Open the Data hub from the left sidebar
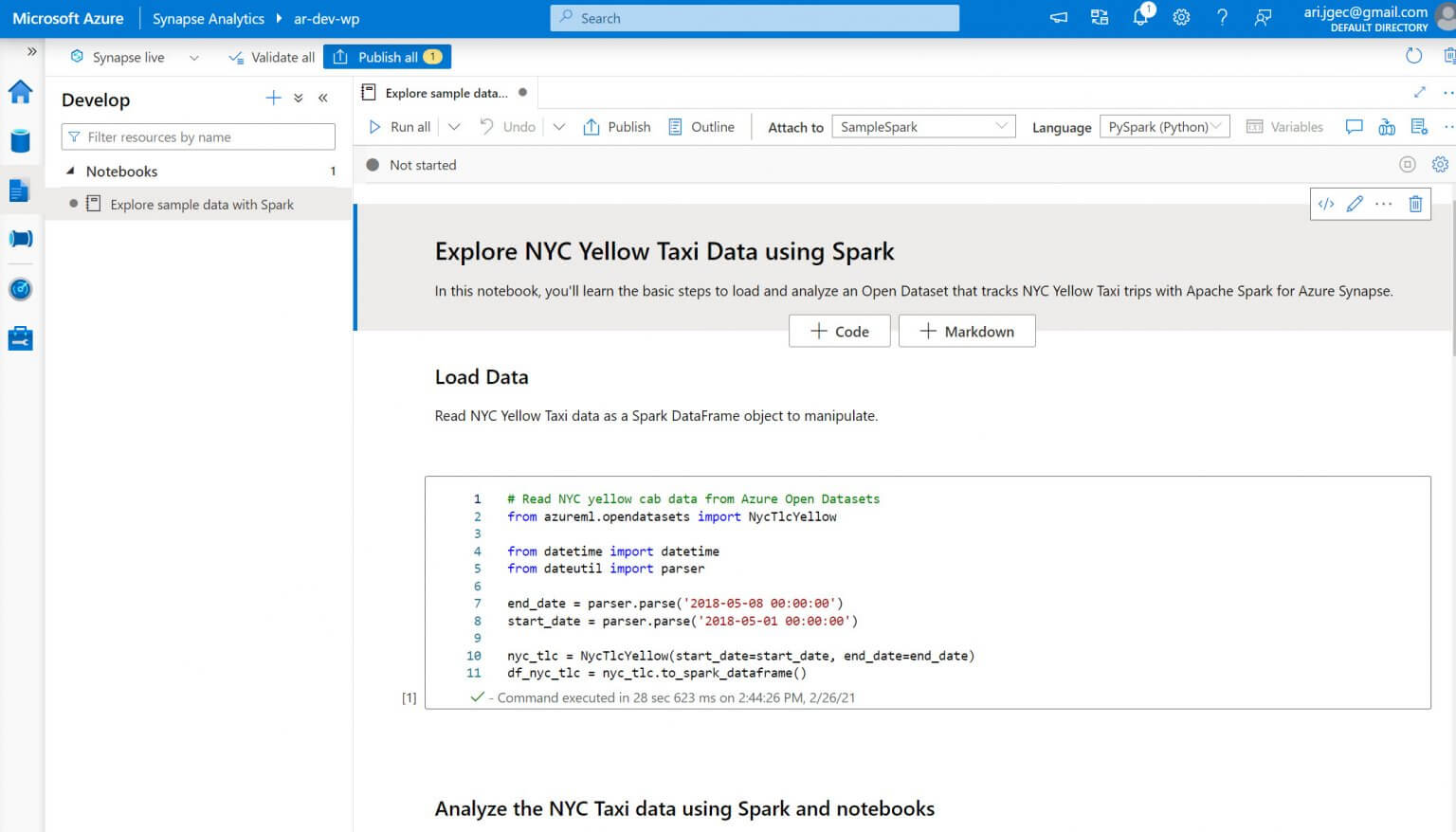Viewport: 1456px width, 832px height. (x=20, y=140)
